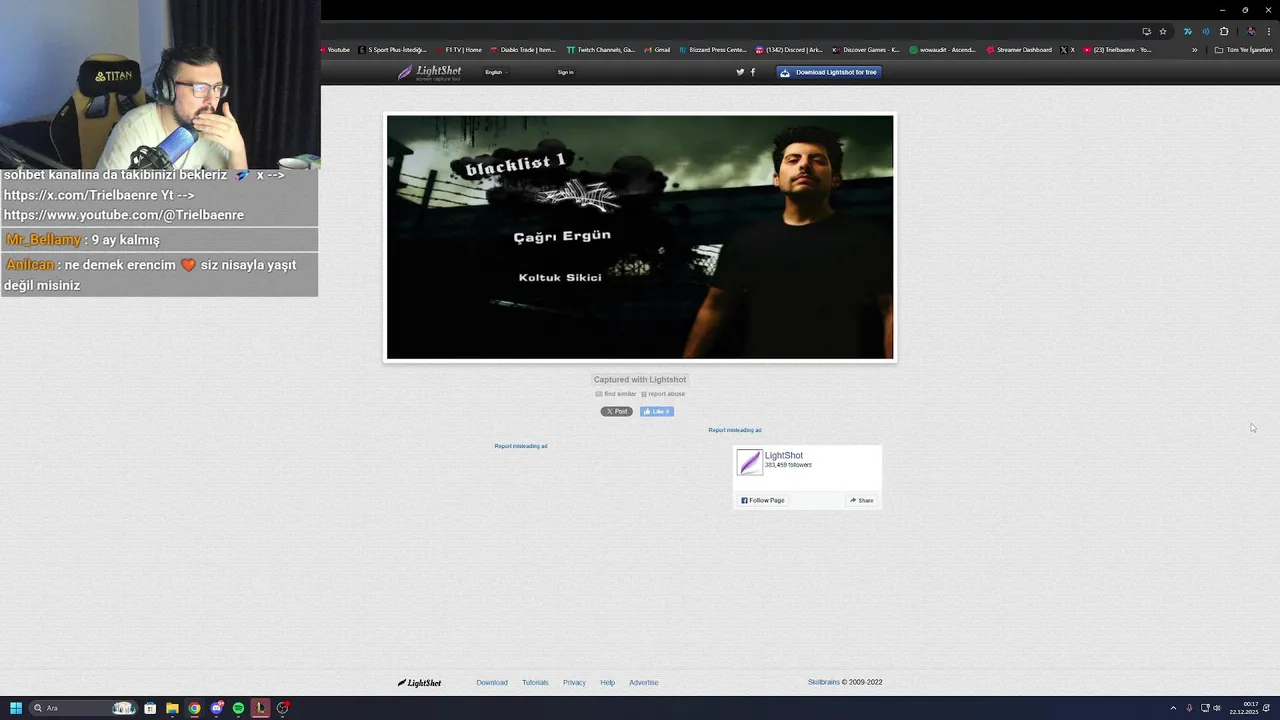Open Spotify from taskbar
Viewport: 1280px width, 720px height.
(238, 708)
